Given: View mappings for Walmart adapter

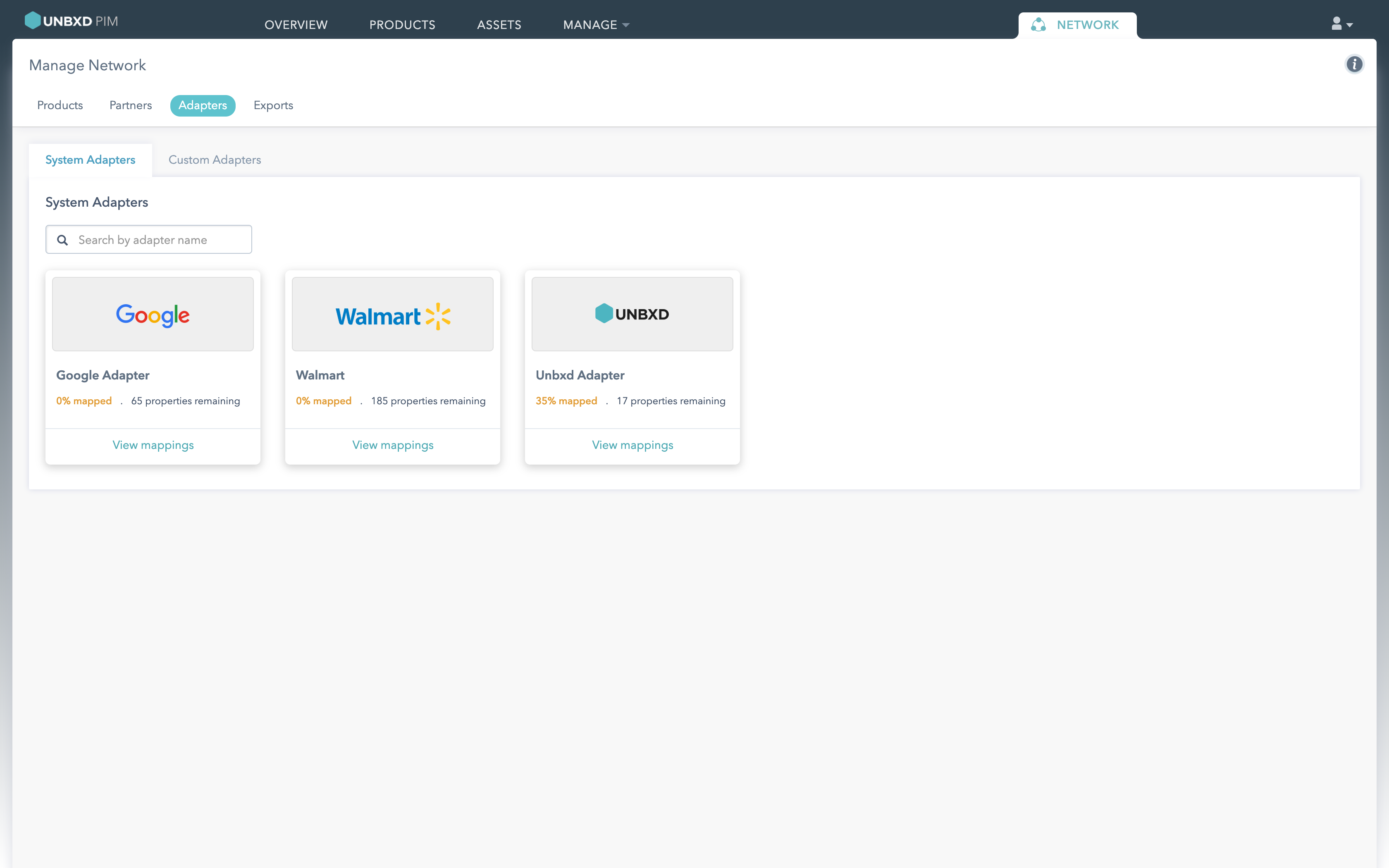Looking at the screenshot, I should 393,445.
